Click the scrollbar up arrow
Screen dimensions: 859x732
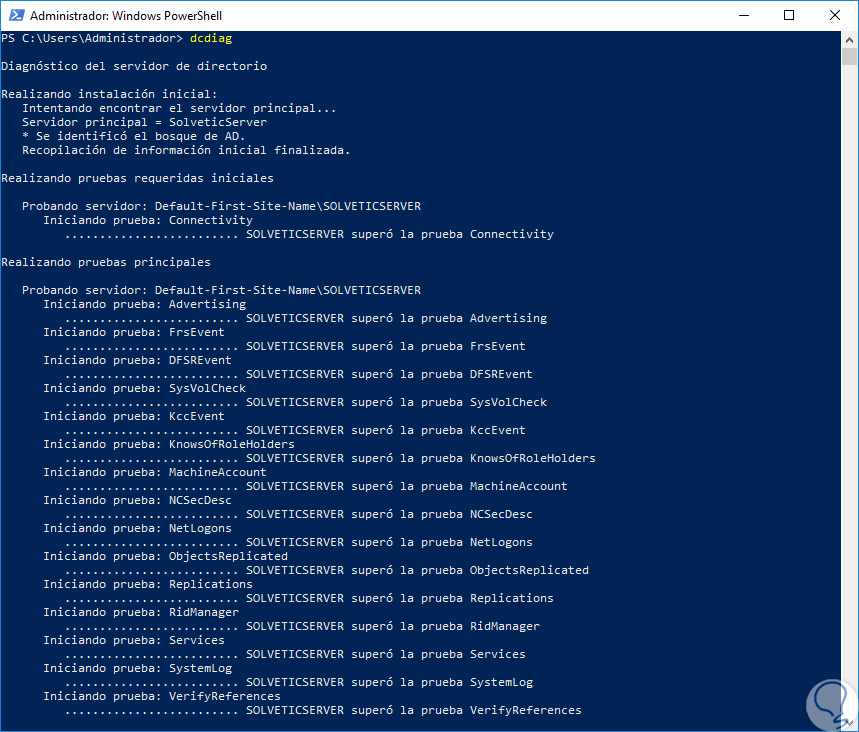click(x=849, y=39)
